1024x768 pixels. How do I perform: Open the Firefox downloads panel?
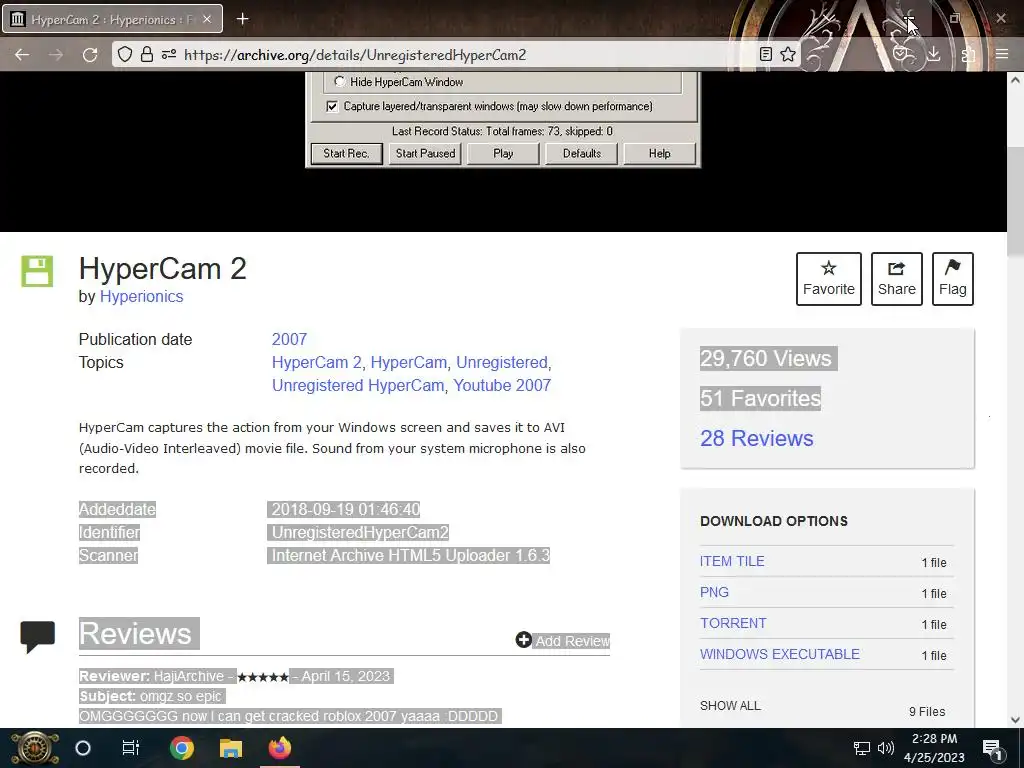[934, 55]
